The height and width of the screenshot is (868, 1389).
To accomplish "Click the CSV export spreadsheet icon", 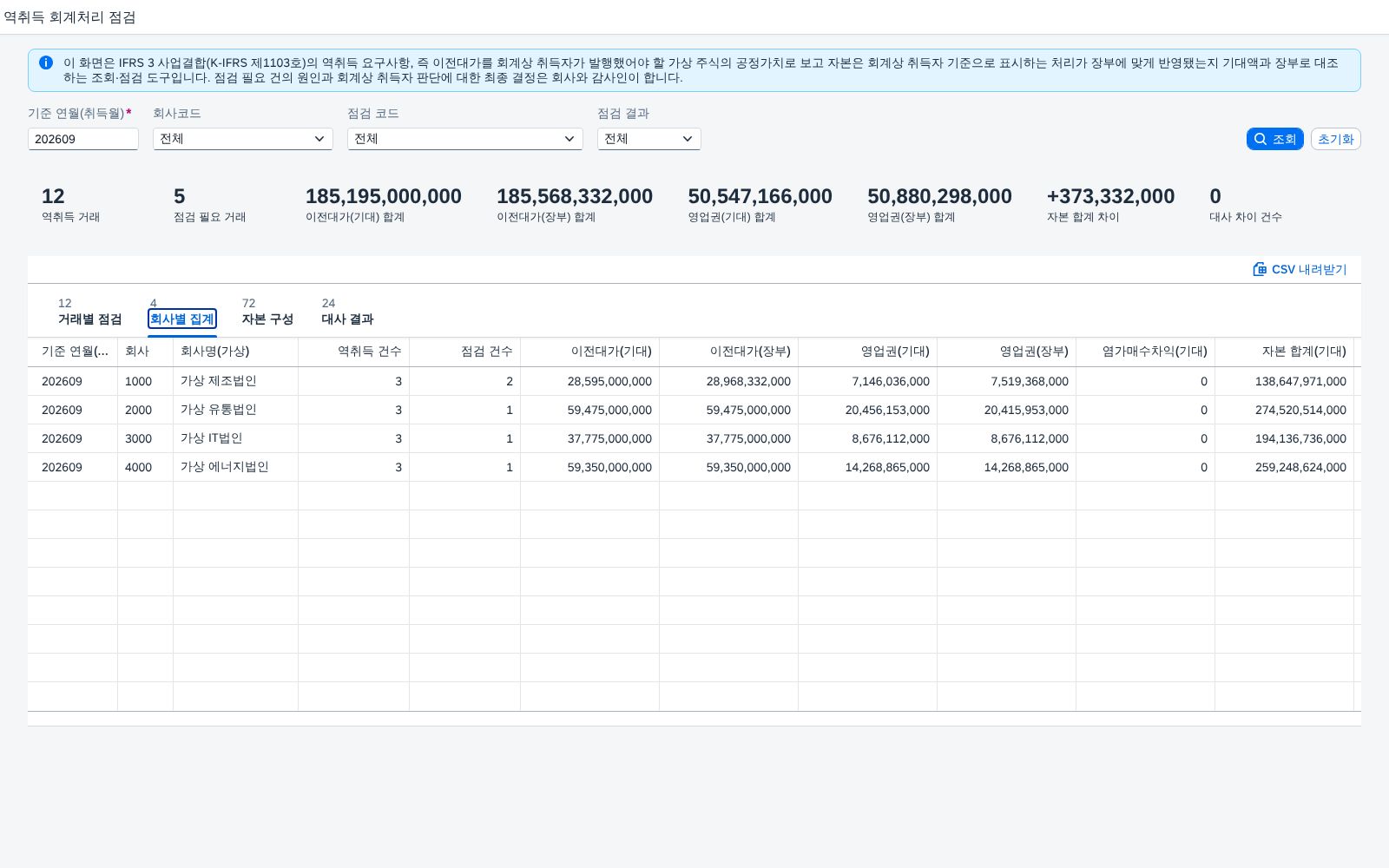I will click(x=1260, y=269).
